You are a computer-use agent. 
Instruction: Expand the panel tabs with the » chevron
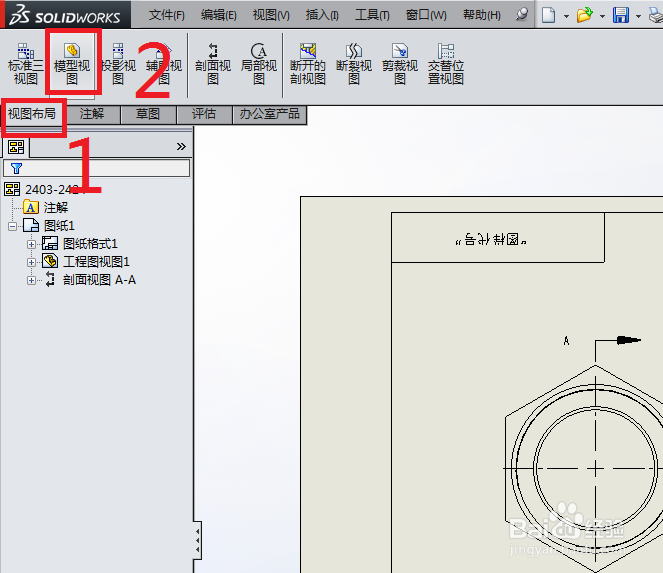pyautogui.click(x=181, y=146)
